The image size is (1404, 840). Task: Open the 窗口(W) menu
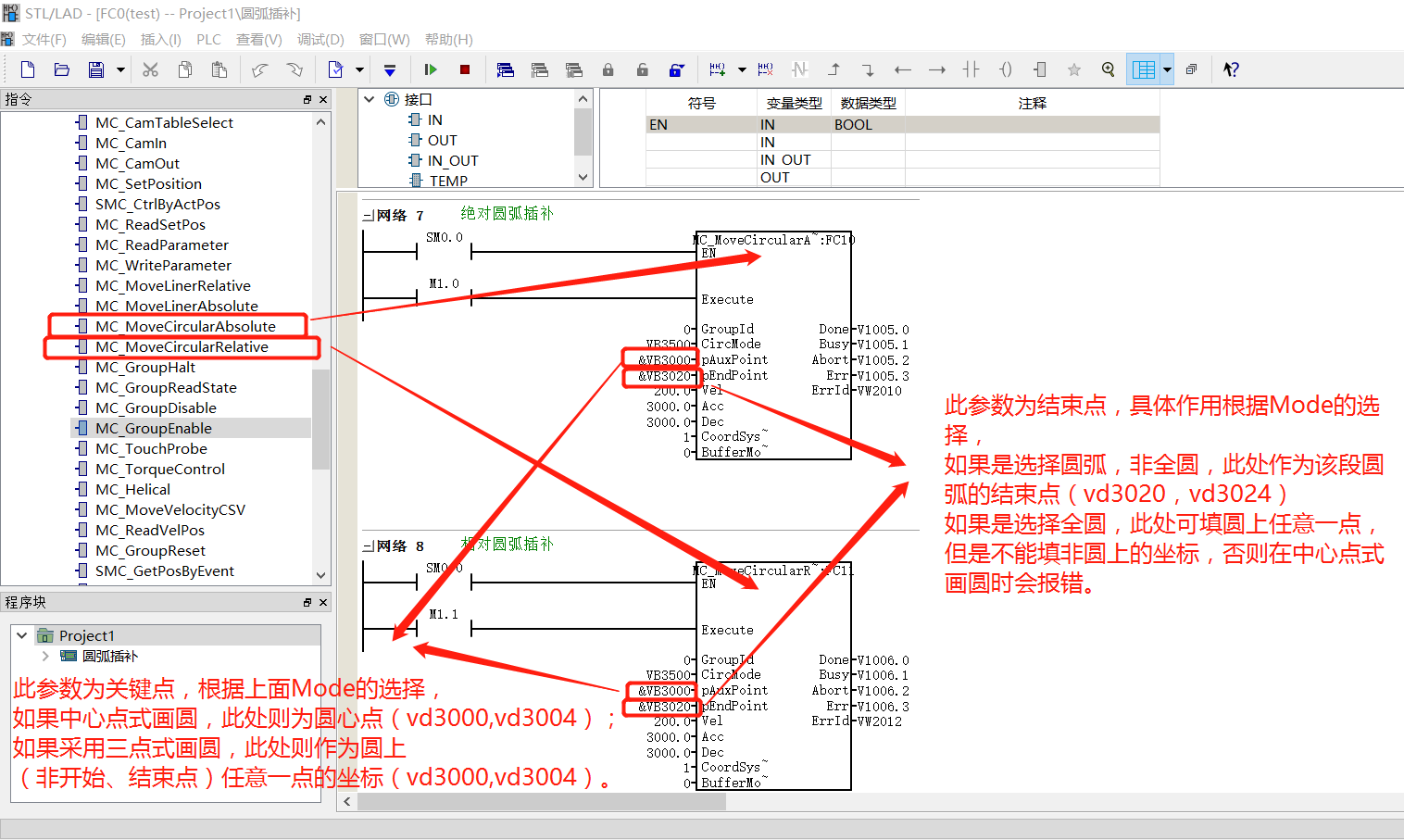point(384,40)
